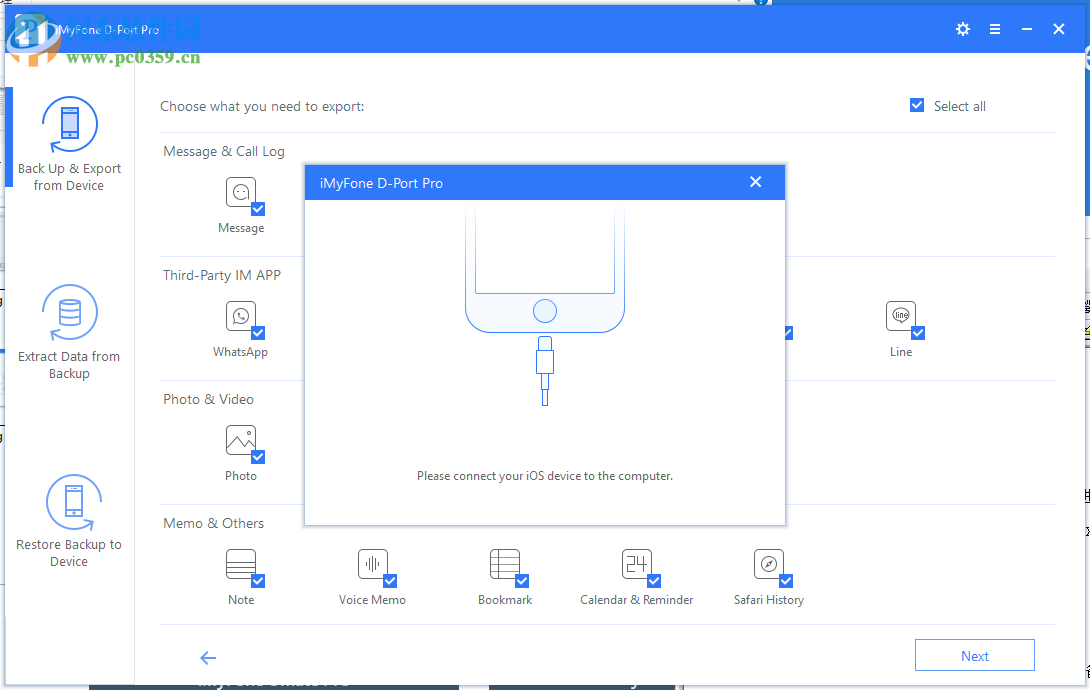Viewport: 1090px width, 690px height.
Task: Click the Photo type icon
Action: [241, 440]
